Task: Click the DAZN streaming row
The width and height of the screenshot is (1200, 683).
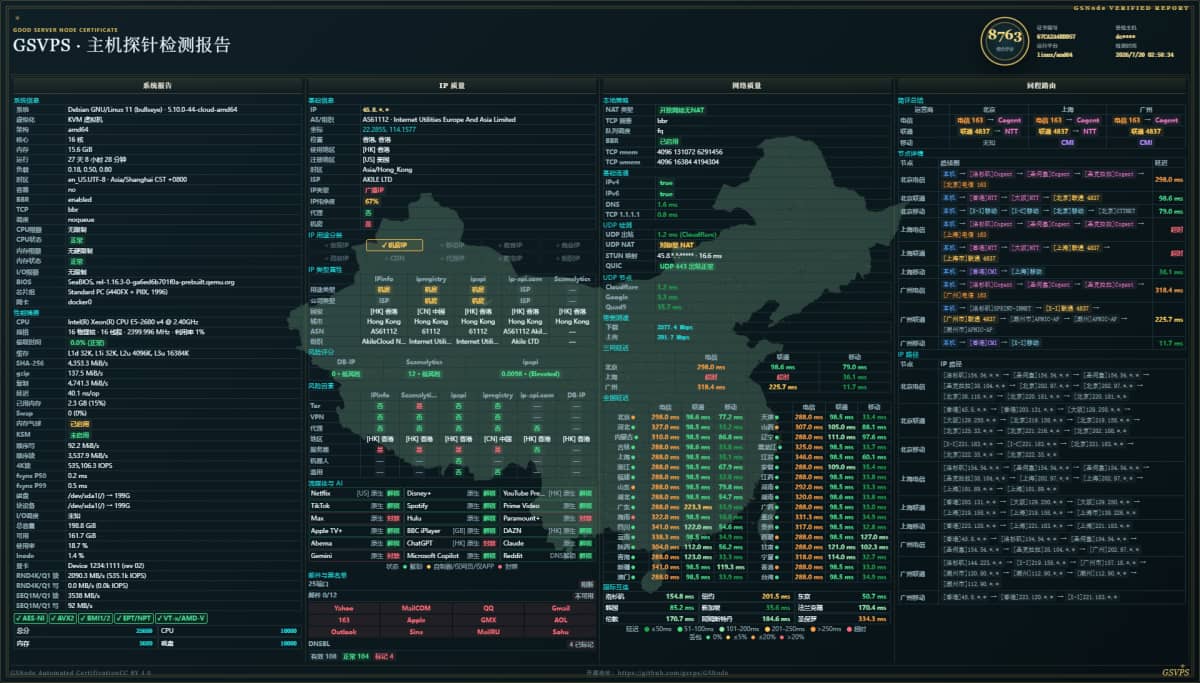Action: point(548,530)
